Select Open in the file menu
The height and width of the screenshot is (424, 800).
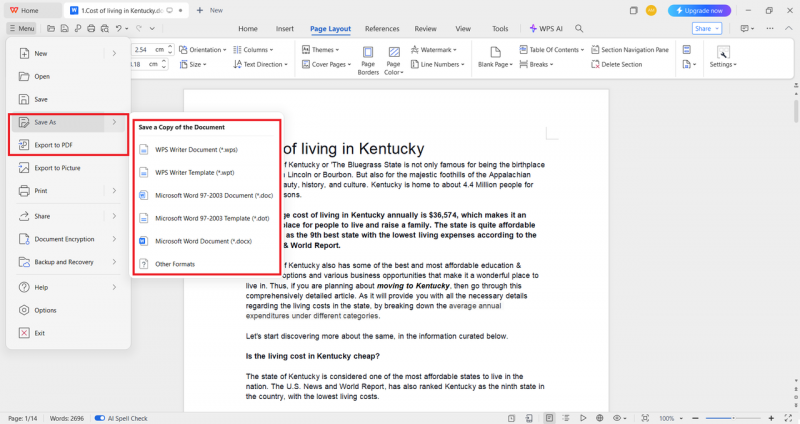66,77
